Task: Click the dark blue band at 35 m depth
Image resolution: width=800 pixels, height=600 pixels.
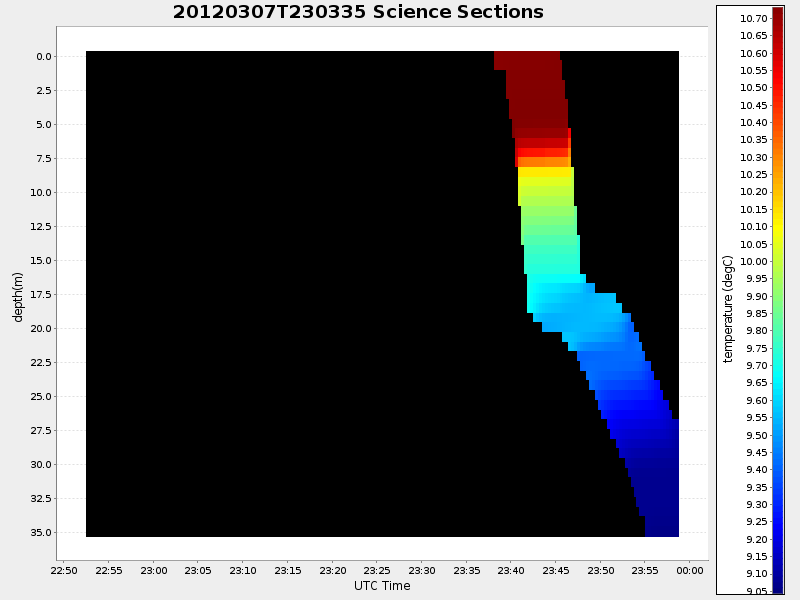Action: (662, 527)
